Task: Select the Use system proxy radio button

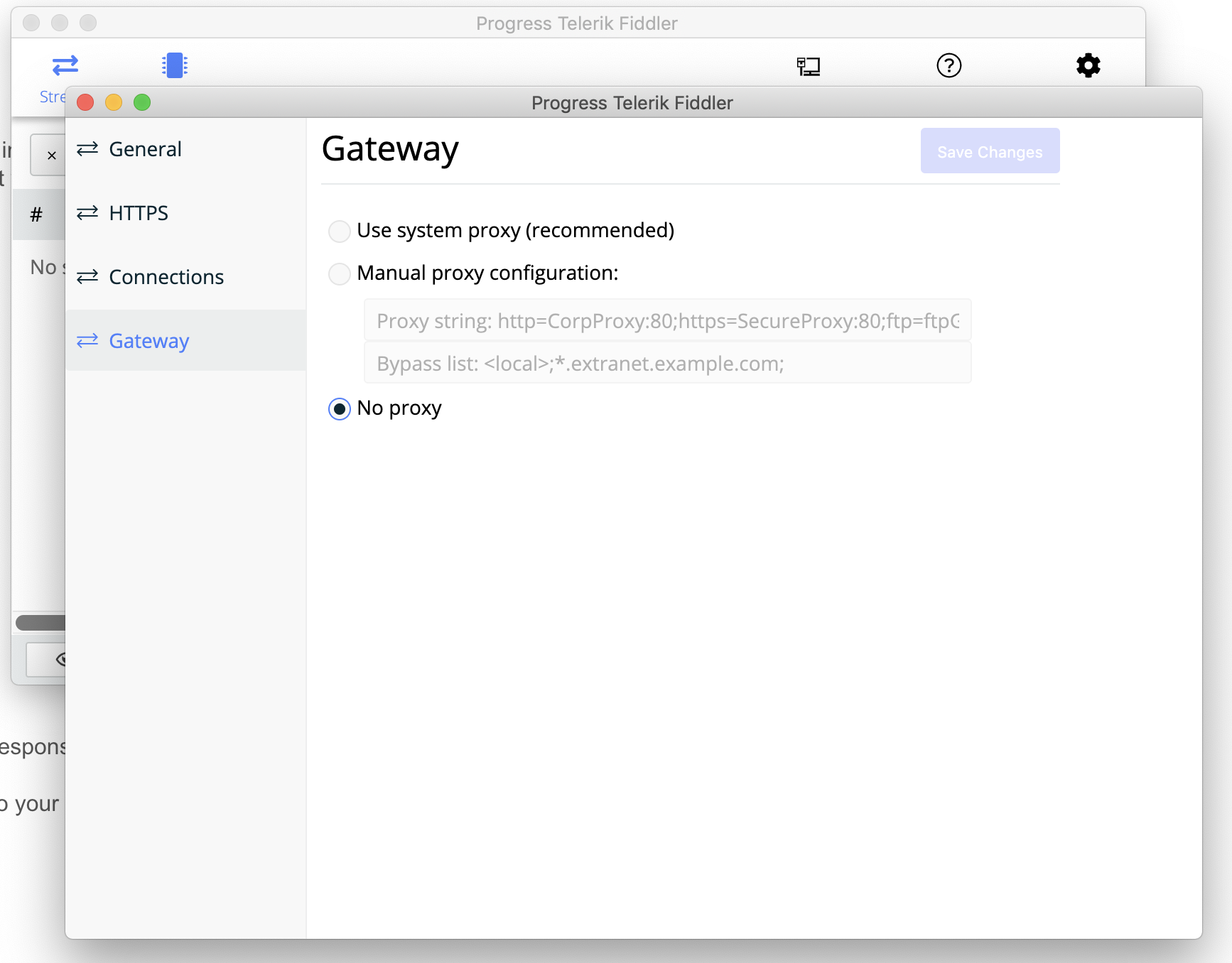Action: click(x=340, y=231)
